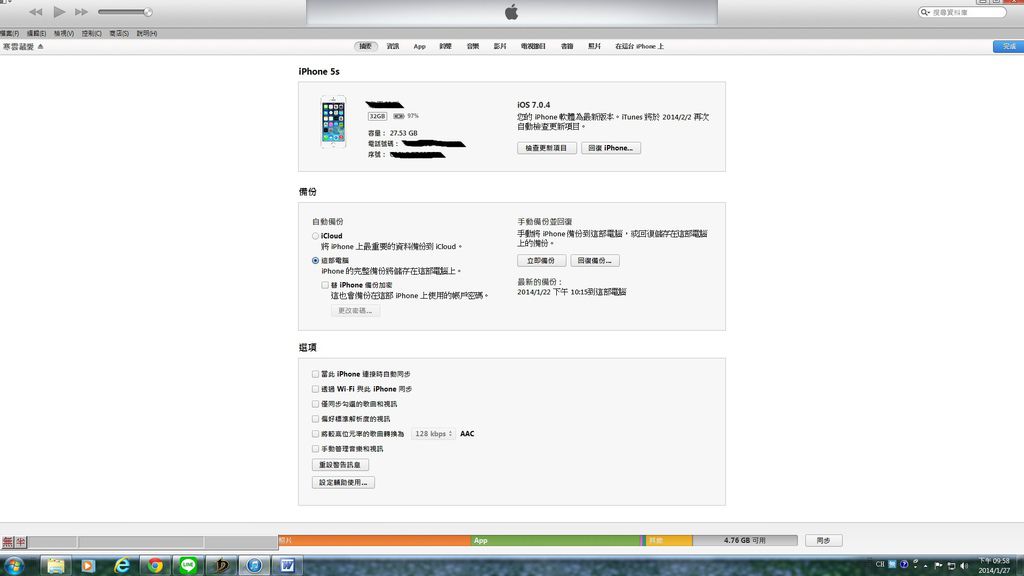Click the 回復 iPhone... restore button
This screenshot has width=1024, height=576.
tap(611, 148)
